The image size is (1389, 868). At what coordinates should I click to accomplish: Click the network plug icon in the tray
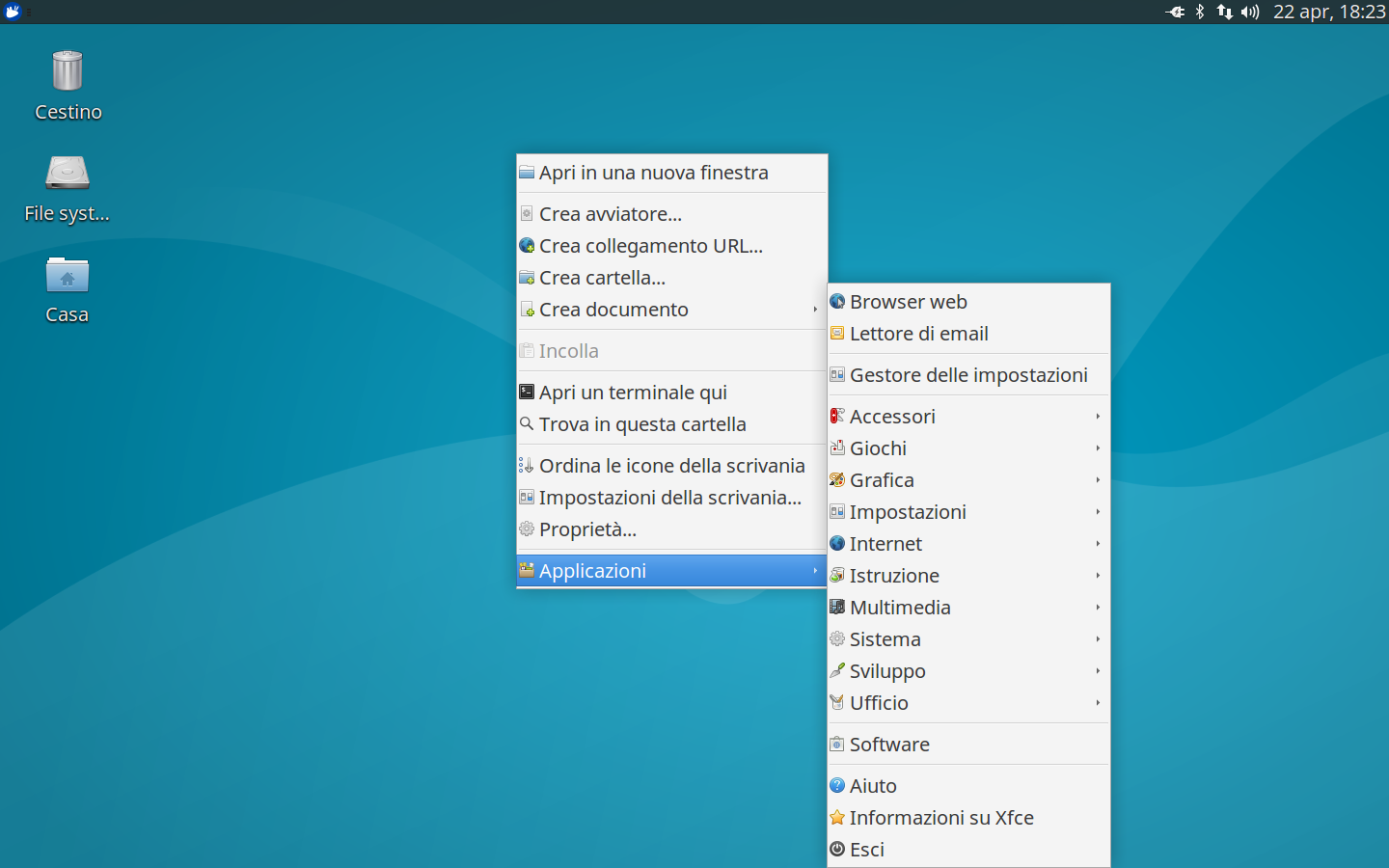[1175, 13]
